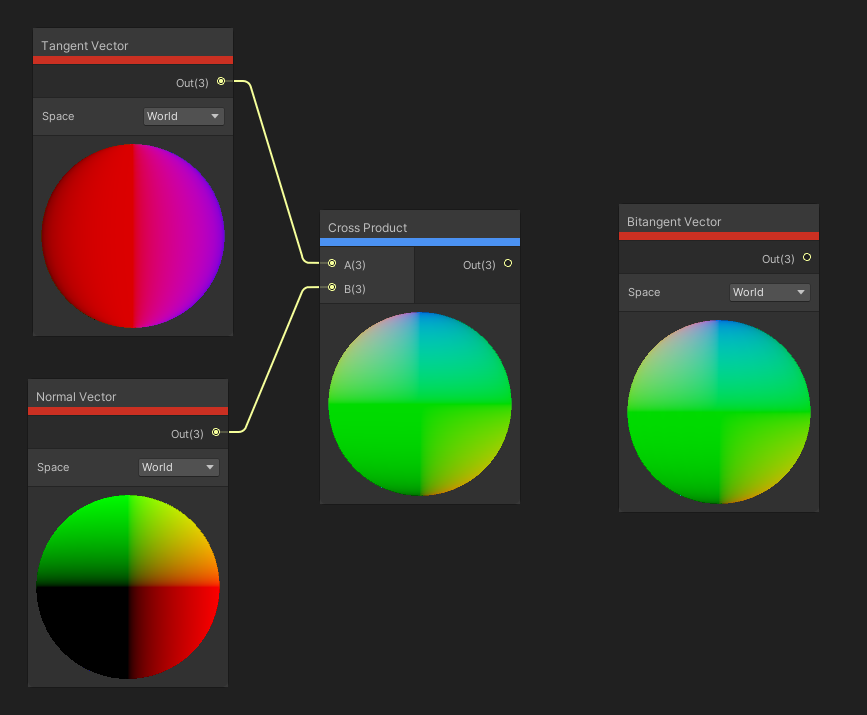Select the Tangent Vector node title
Image resolution: width=867 pixels, height=715 pixels.
(85, 46)
